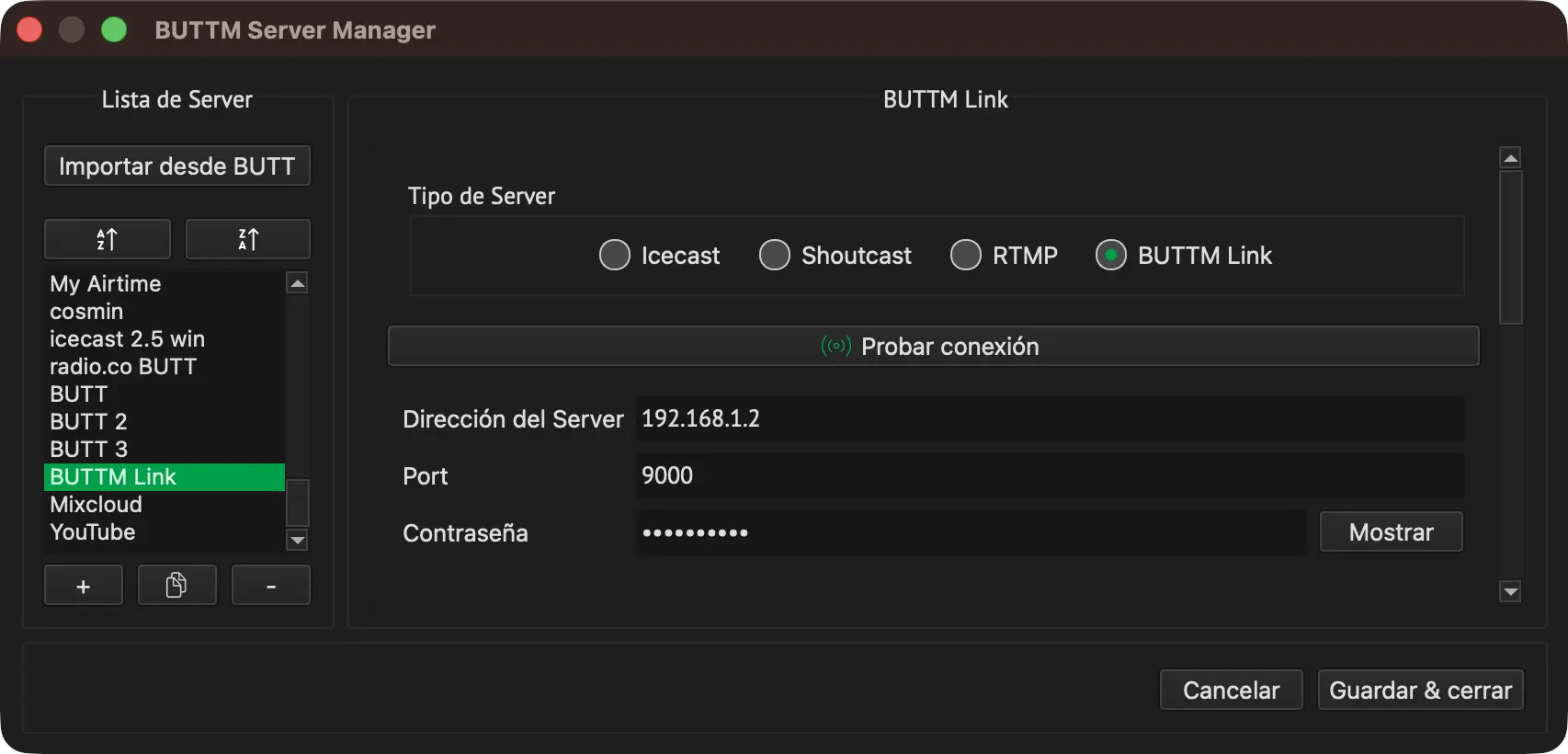Click the Port input field
The image size is (1568, 754).
[1050, 475]
